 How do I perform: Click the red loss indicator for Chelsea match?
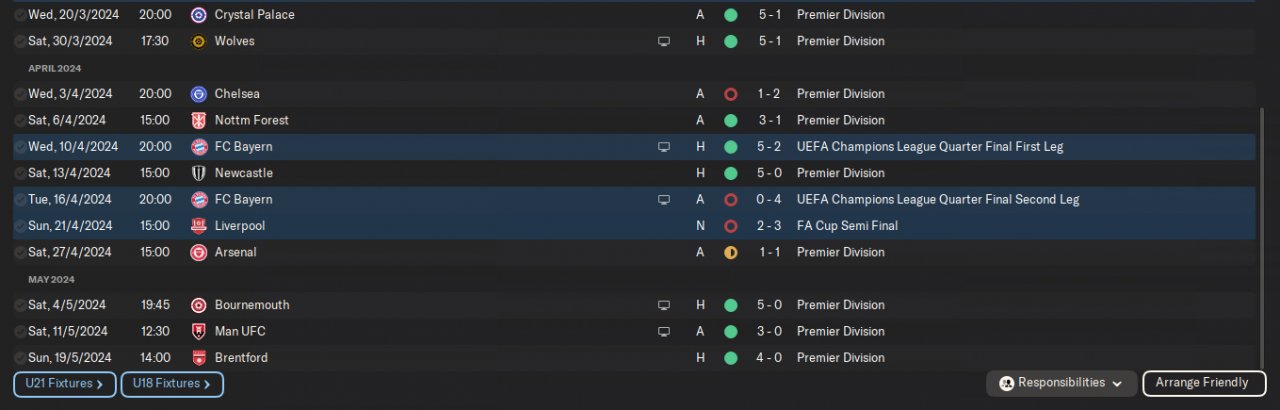click(730, 94)
